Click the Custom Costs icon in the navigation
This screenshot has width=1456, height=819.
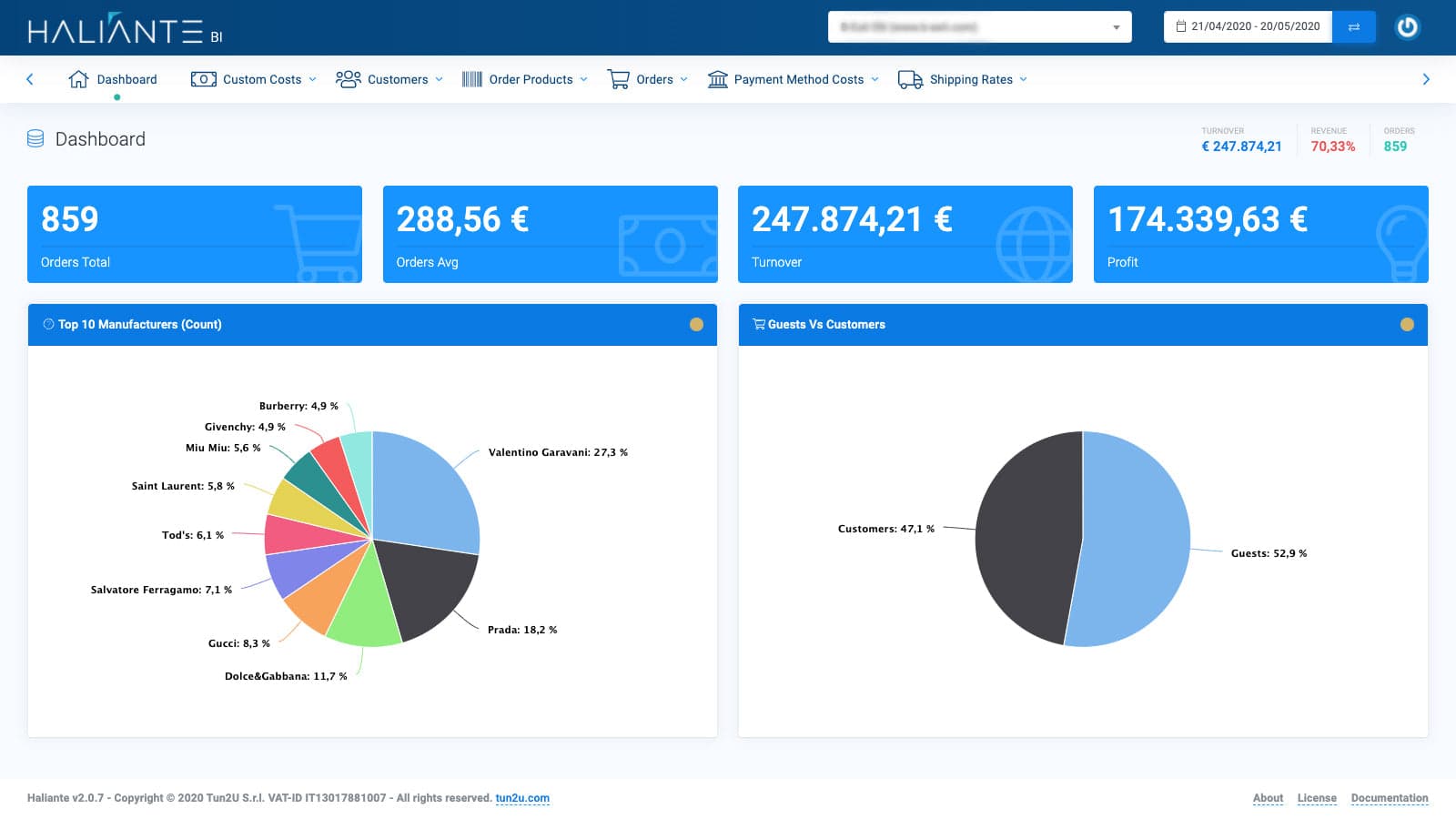(202, 79)
